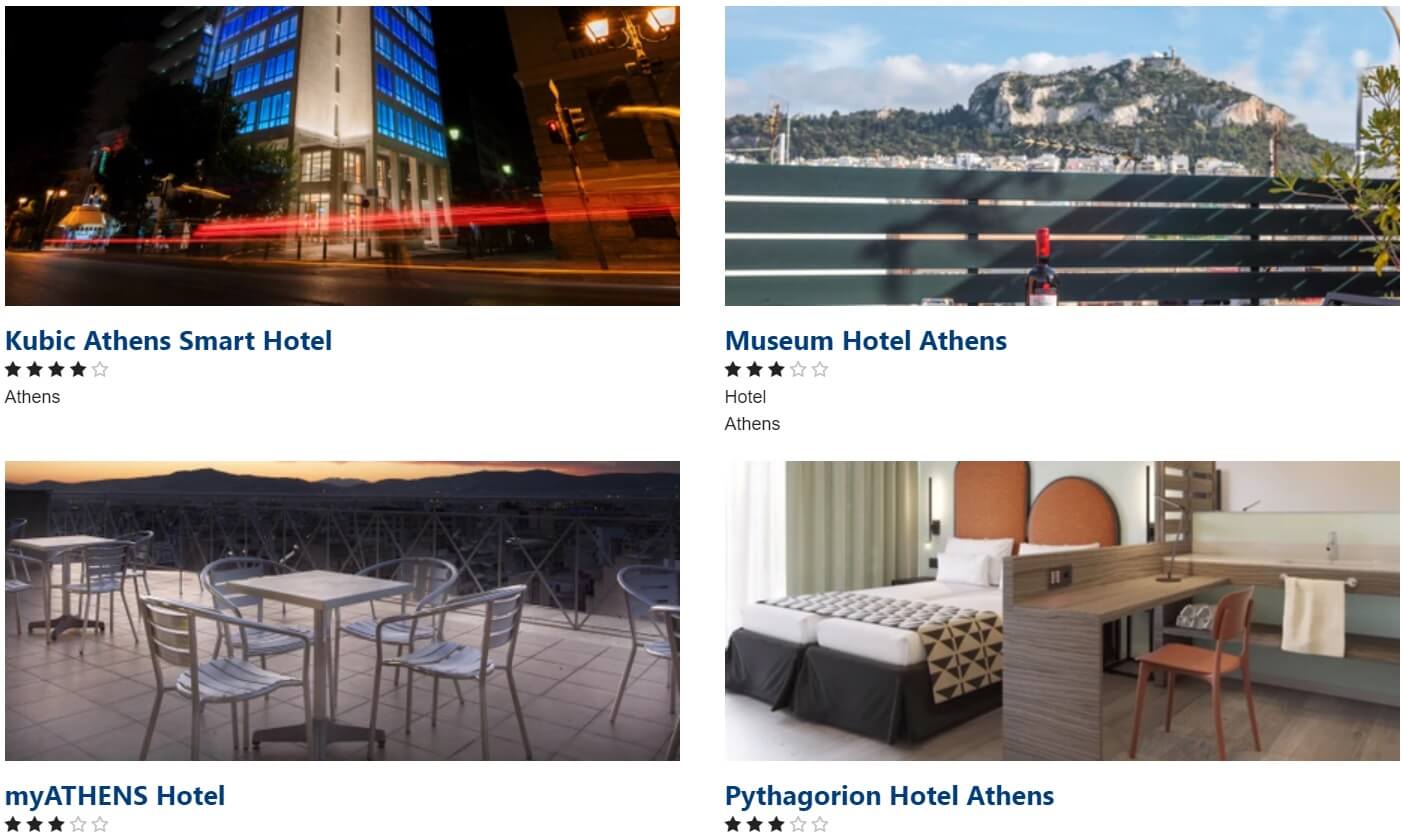Click the fourth filled star under Kubic Athens

point(78,369)
